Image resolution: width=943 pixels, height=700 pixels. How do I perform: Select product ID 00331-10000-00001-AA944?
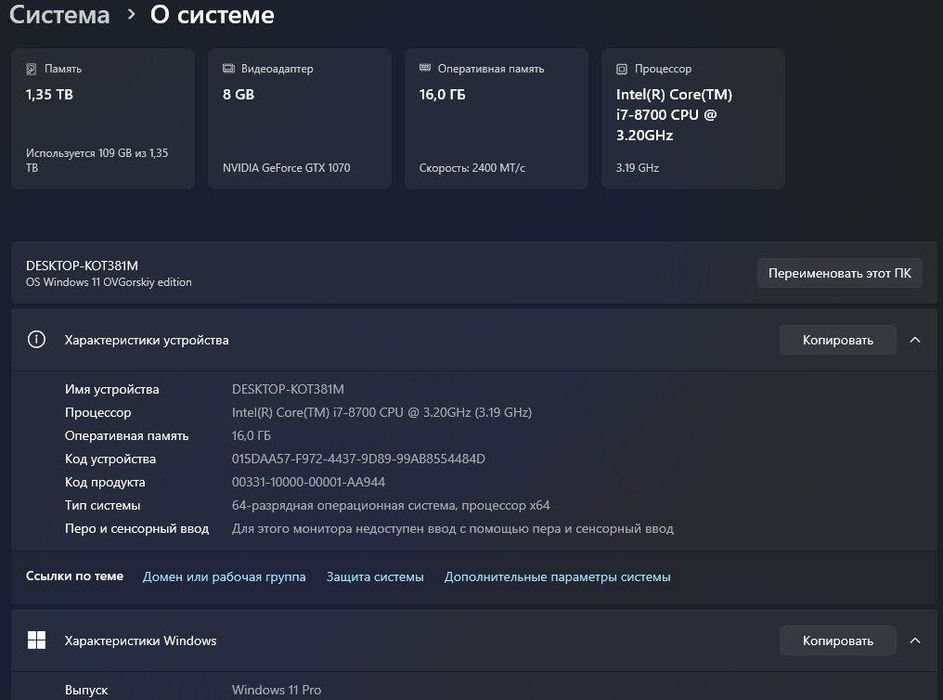tap(309, 482)
